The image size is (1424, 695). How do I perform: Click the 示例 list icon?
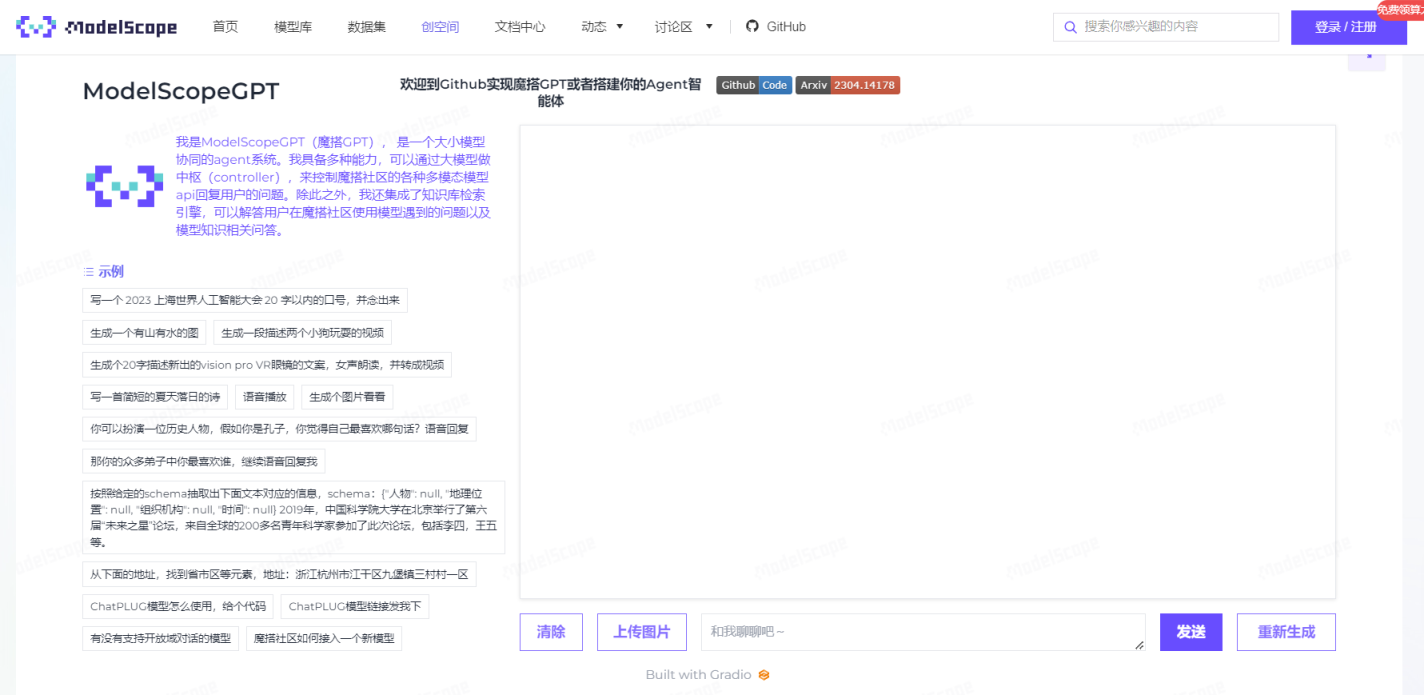tap(89, 272)
